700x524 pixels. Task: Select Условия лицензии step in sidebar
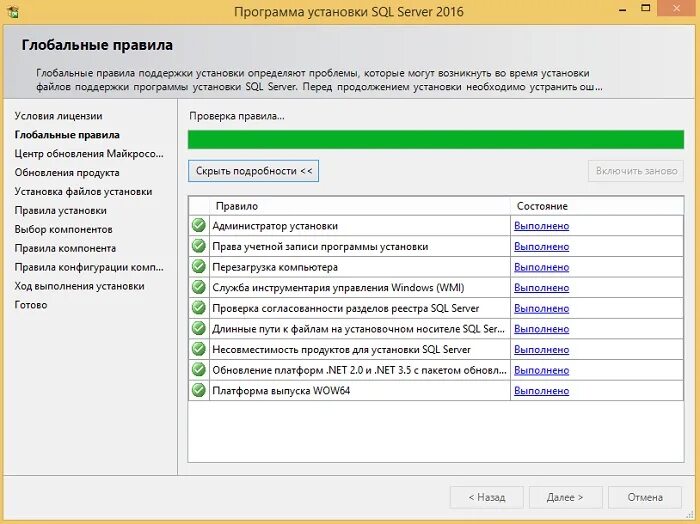pos(58,116)
